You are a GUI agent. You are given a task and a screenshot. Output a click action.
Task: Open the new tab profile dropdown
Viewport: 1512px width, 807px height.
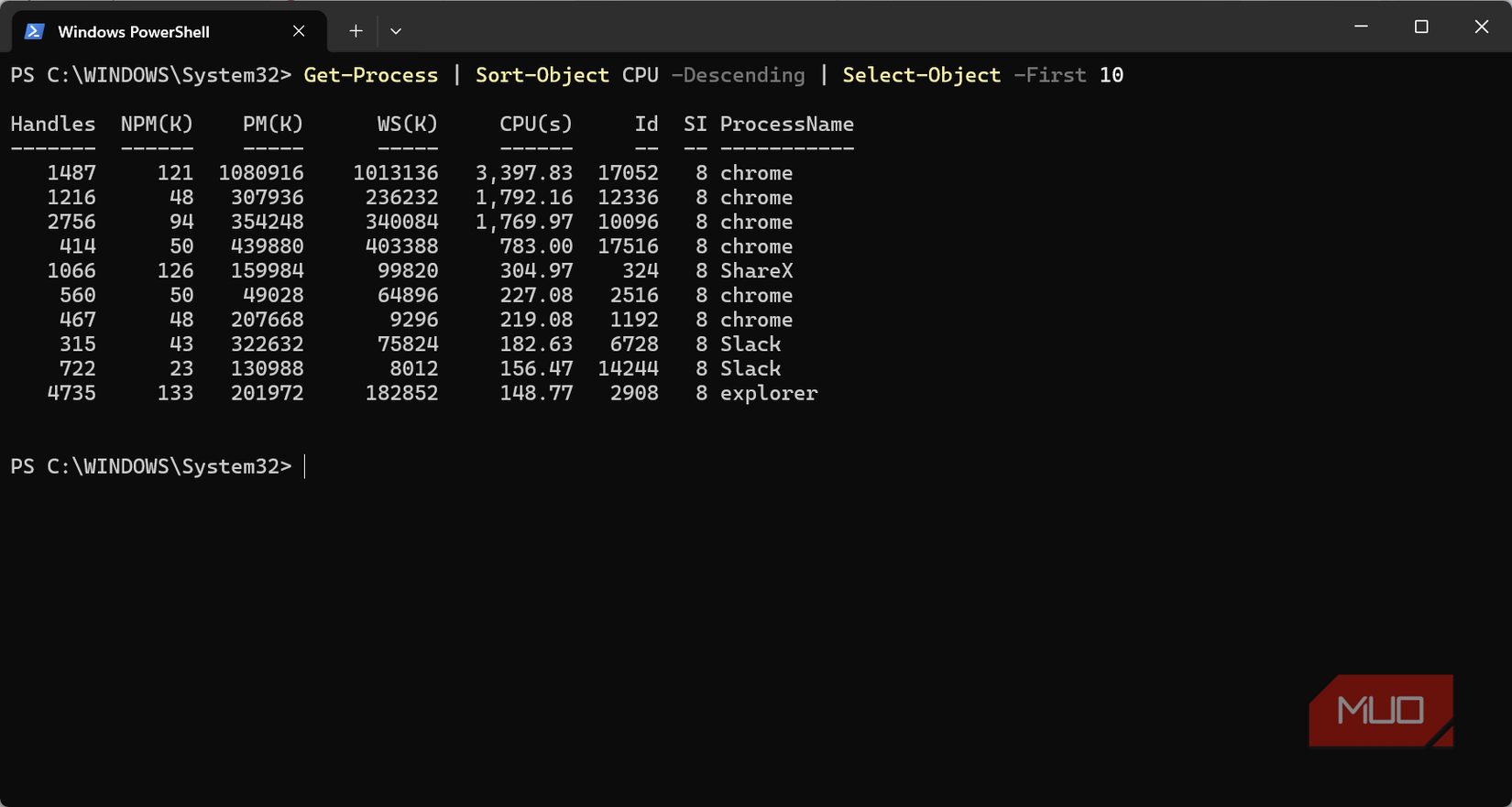tap(396, 31)
